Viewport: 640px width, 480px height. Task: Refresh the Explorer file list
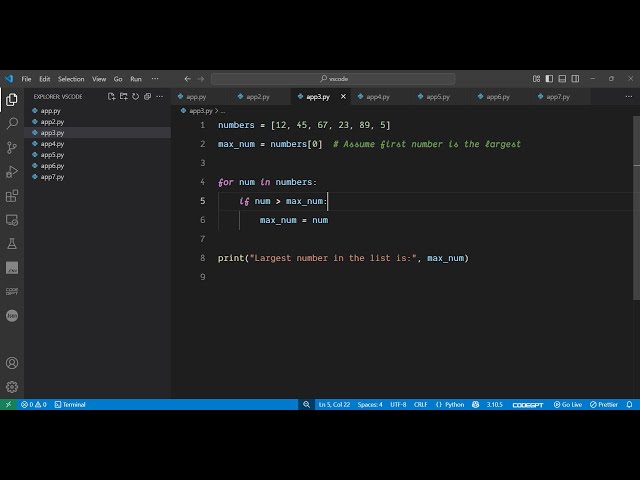click(136, 96)
